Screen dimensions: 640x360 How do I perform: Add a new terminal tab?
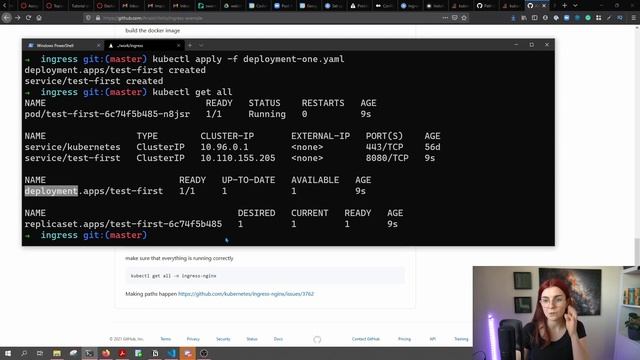(190, 45)
